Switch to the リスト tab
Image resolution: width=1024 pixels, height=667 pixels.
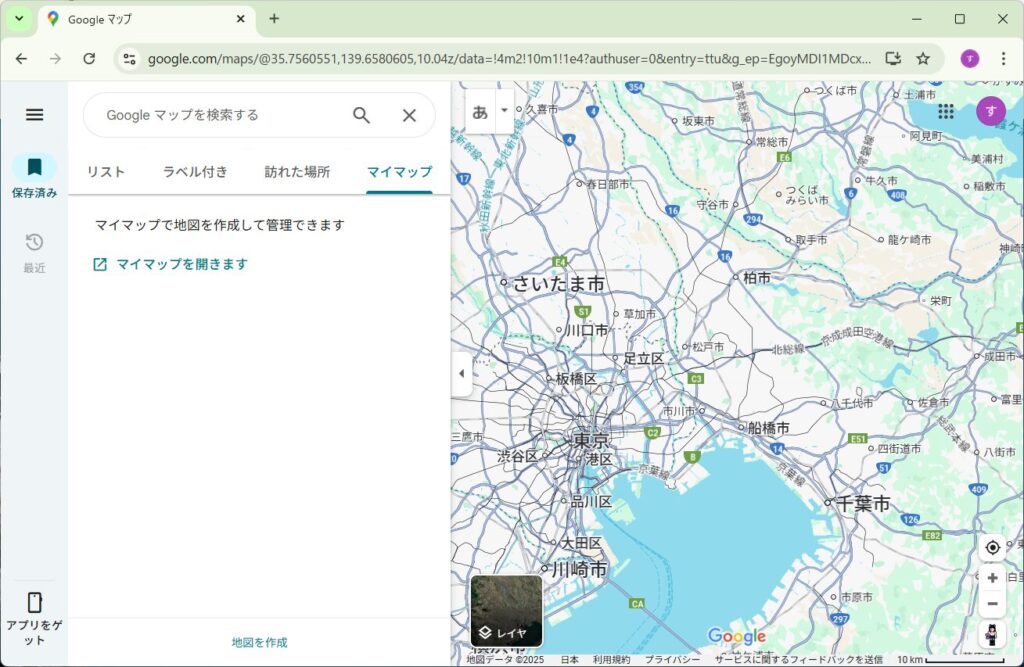coord(106,172)
